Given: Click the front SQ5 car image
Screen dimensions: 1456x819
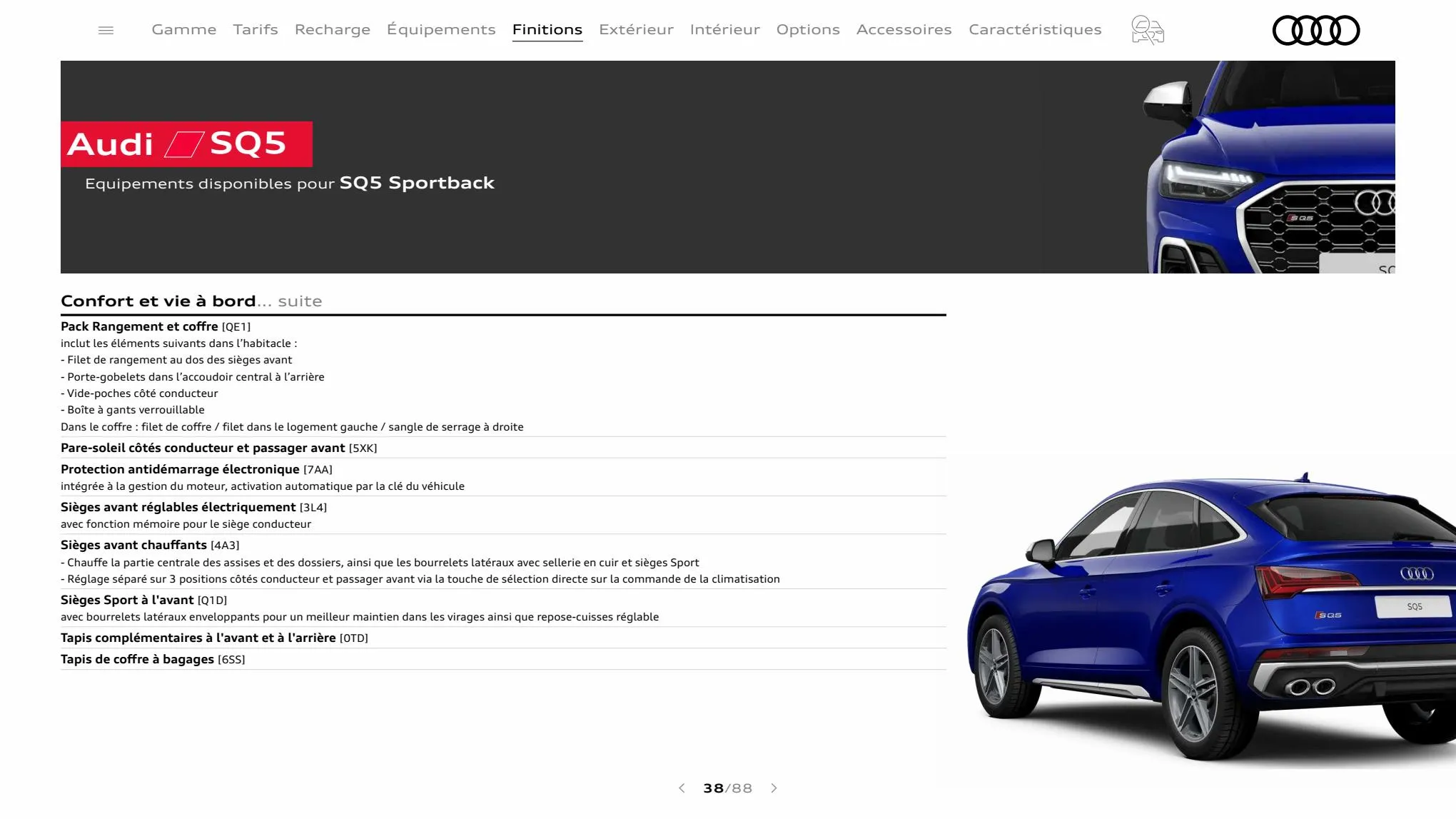Looking at the screenshot, I should (1269, 167).
